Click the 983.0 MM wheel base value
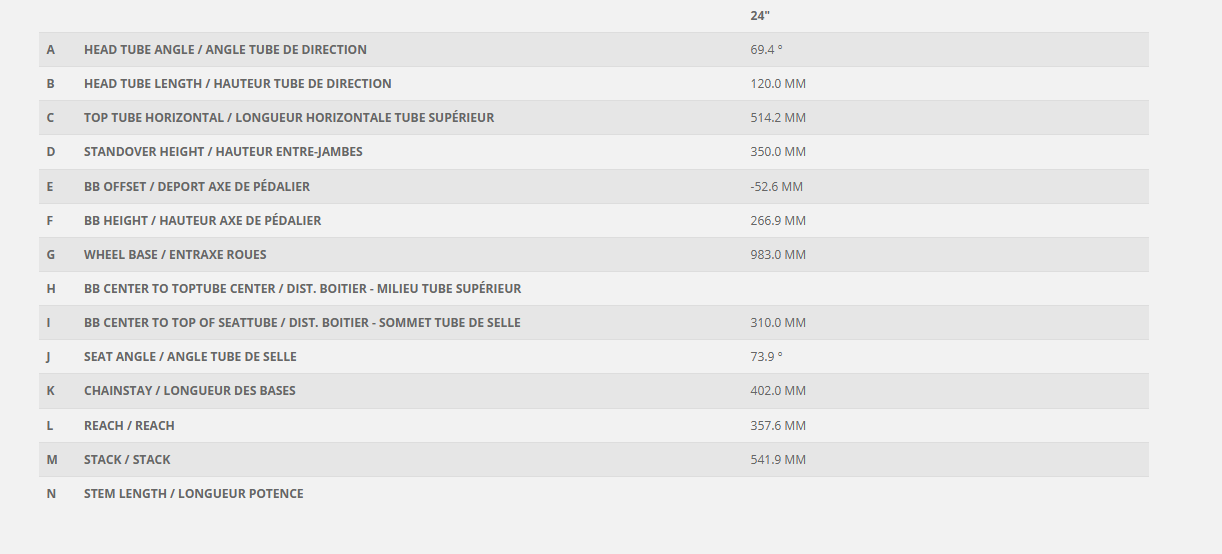The height and width of the screenshot is (554, 1222). (x=777, y=255)
